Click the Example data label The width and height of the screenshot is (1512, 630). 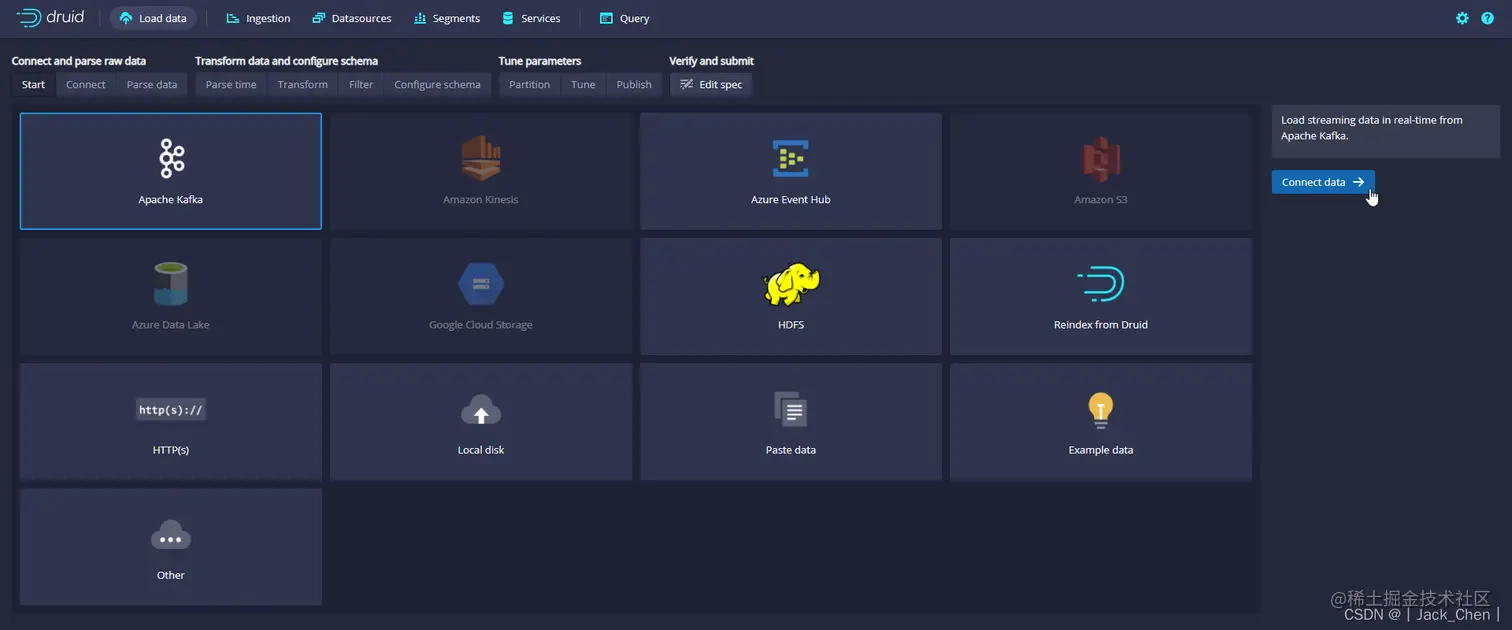coord(1101,450)
